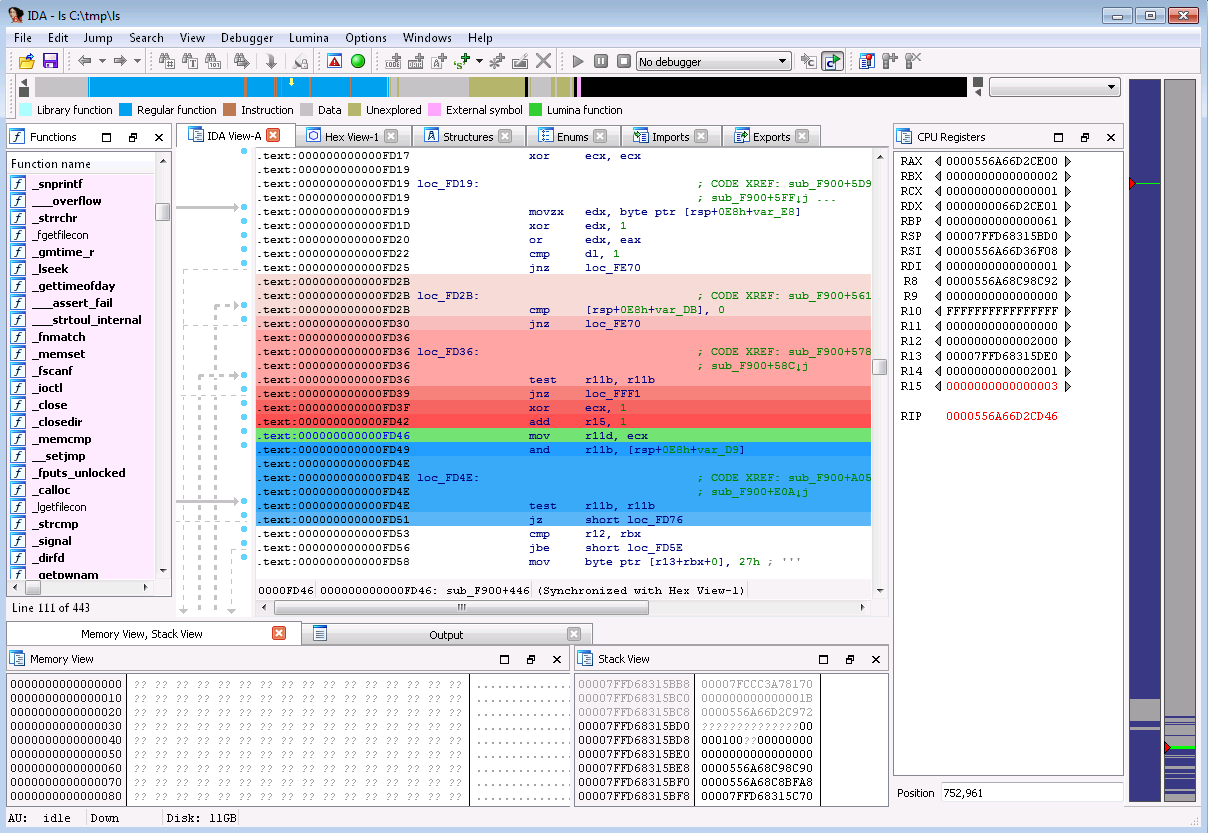Open the empty navigation band combo box
The width and height of the screenshot is (1208, 833).
click(1054, 88)
